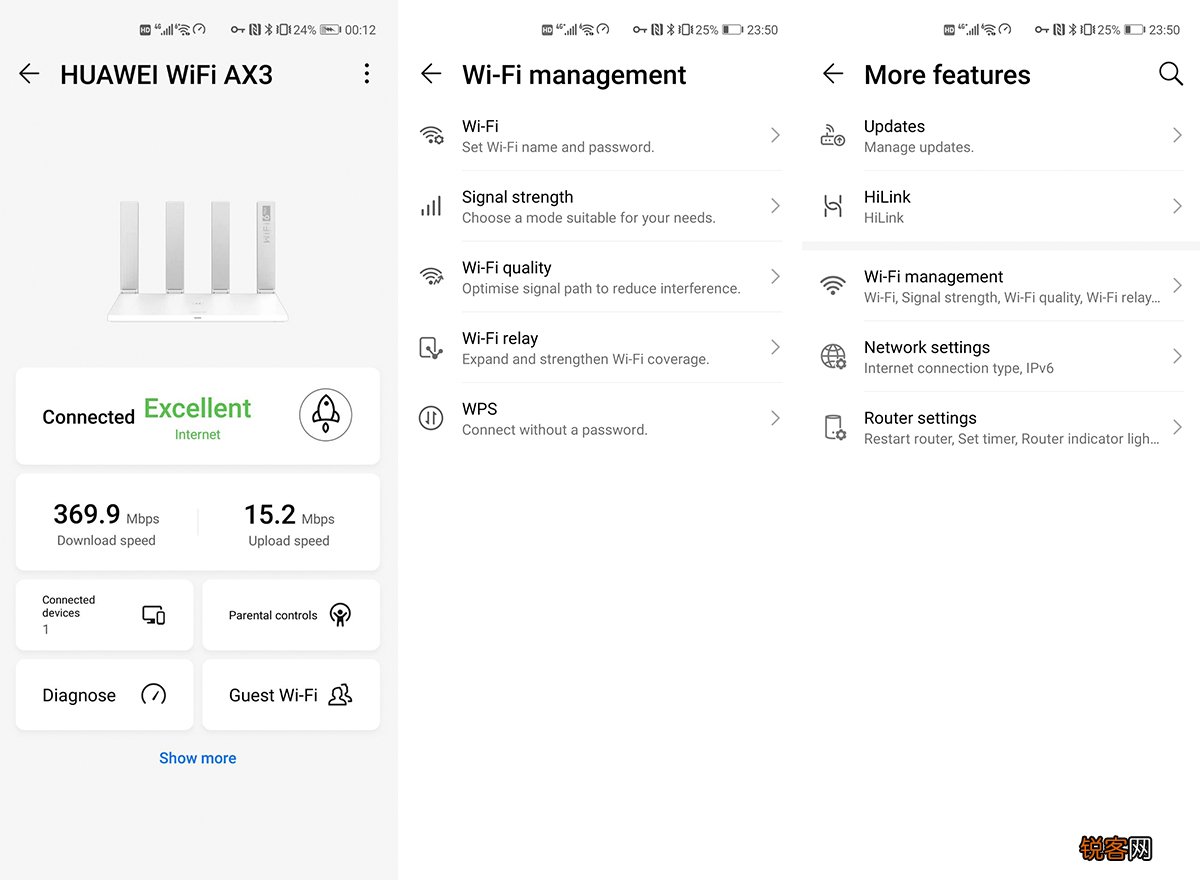Expand the Signal strength row chevron
The width and height of the screenshot is (1200, 880).
coord(775,206)
